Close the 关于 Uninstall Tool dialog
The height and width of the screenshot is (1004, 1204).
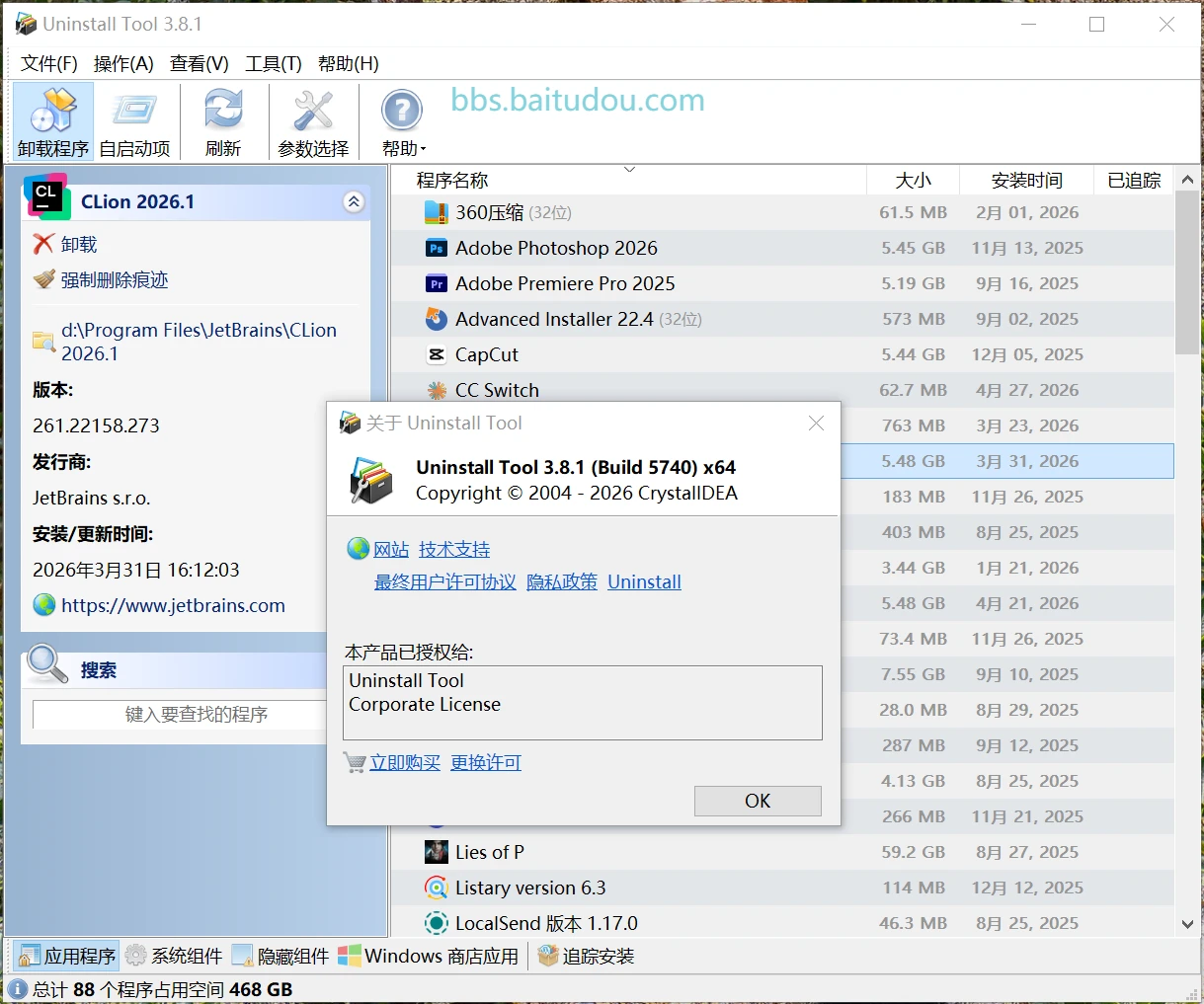point(816,423)
